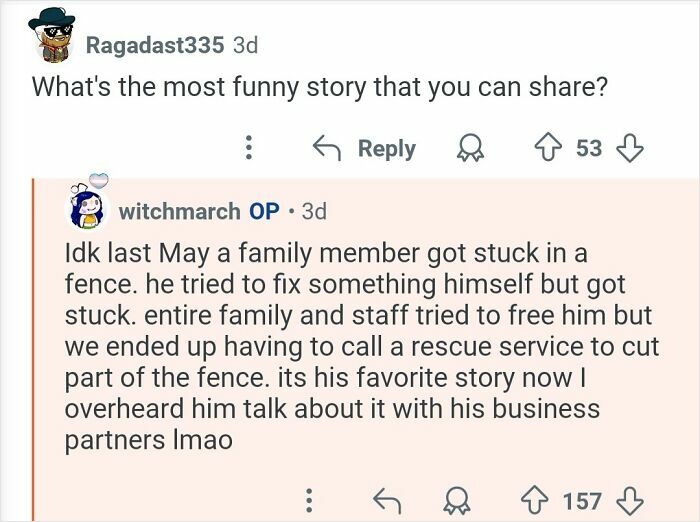Visit the witchmarch user profile link
The image size is (700, 522).
click(179, 211)
